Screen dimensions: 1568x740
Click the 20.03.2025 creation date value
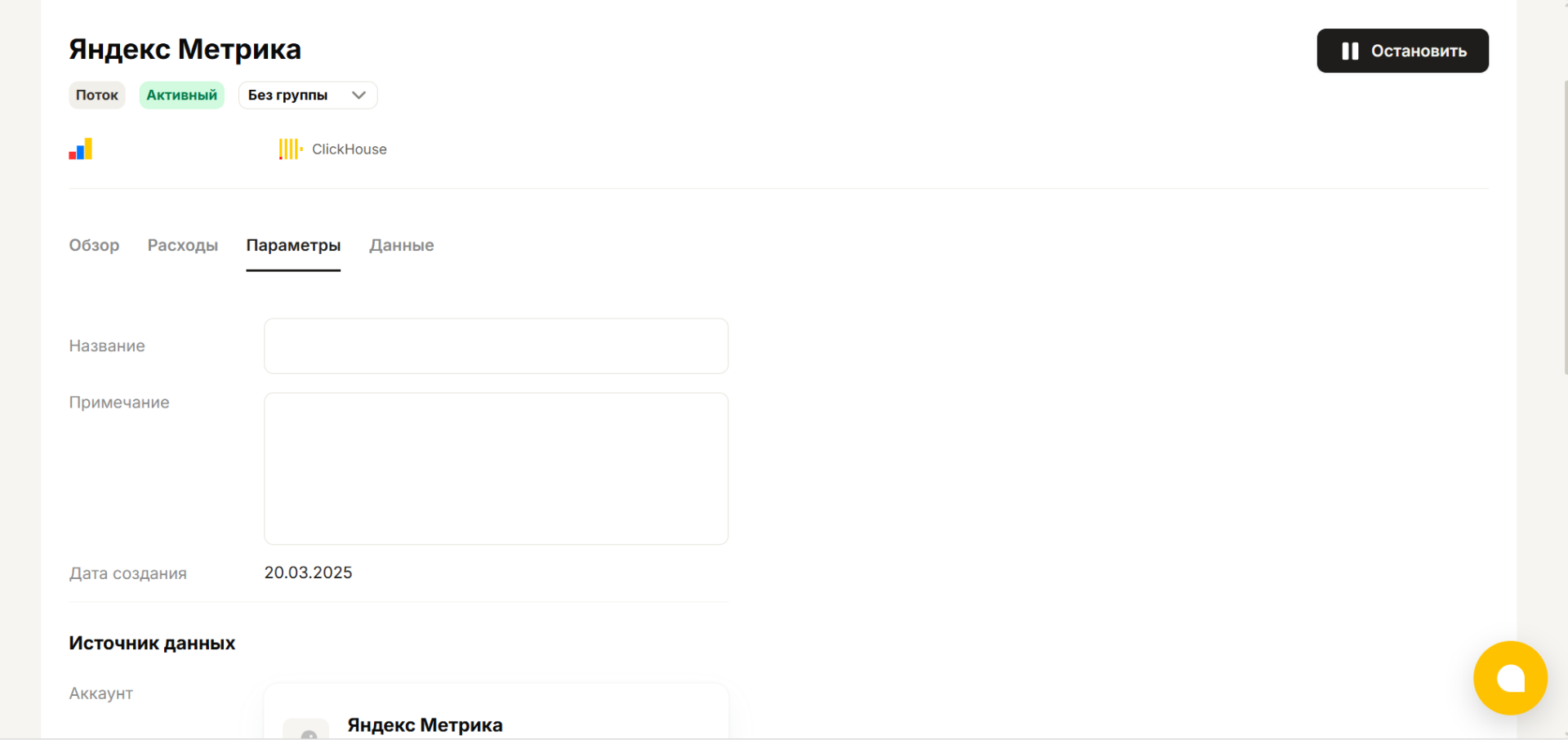[308, 573]
